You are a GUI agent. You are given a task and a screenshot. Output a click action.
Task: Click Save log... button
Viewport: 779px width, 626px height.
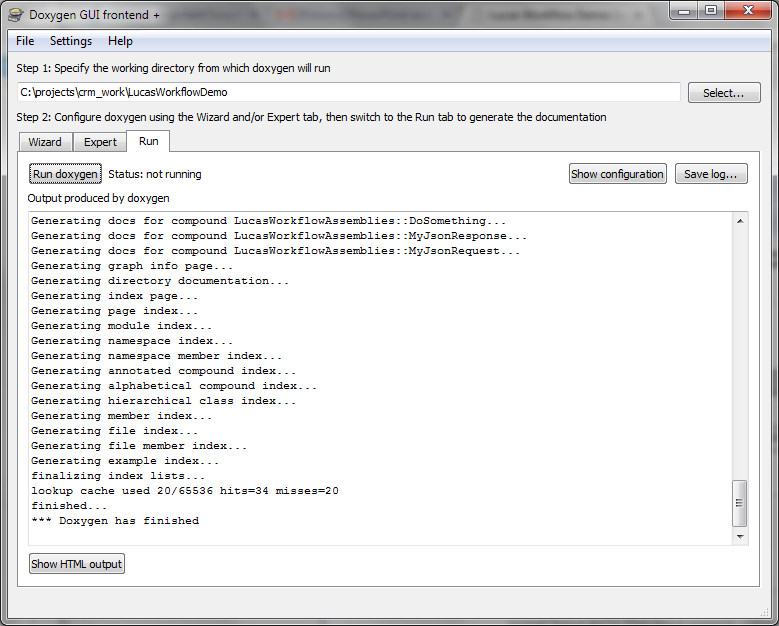(711, 174)
